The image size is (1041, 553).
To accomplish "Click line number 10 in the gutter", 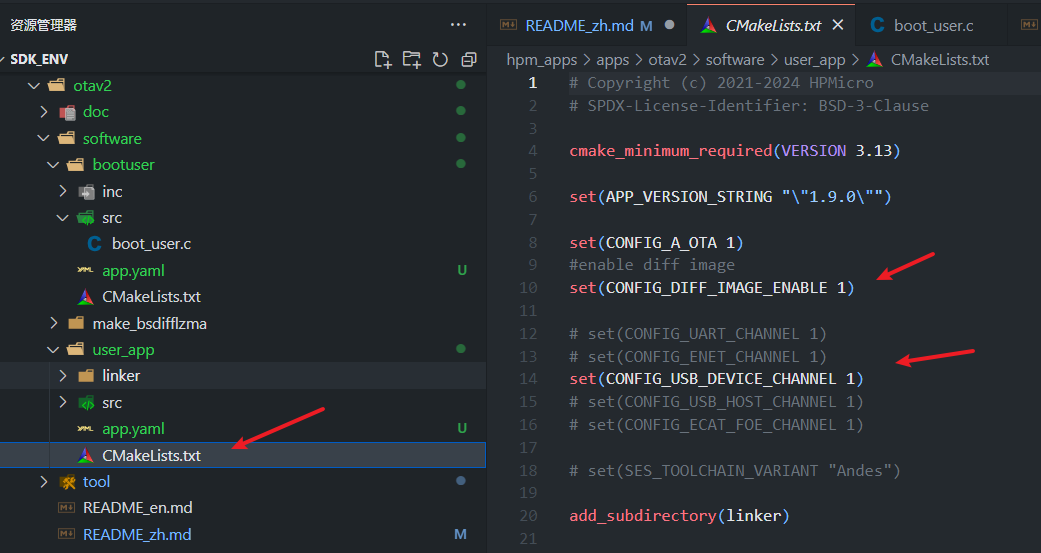I will click(528, 288).
